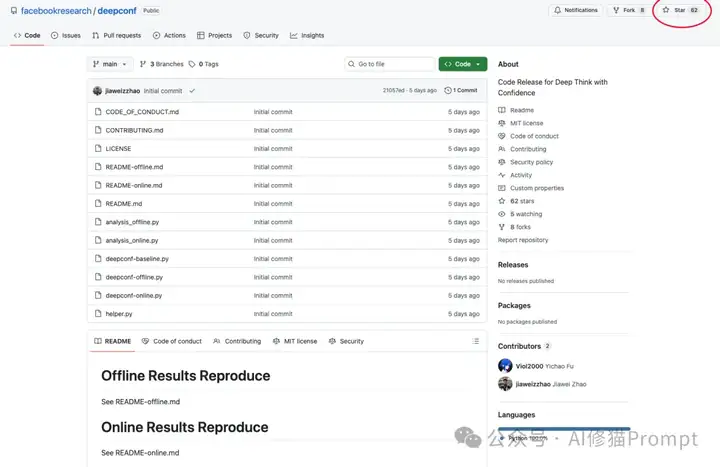This screenshot has width=720, height=467.
Task: Open Code of conduct link in About
Action: (x=534, y=136)
